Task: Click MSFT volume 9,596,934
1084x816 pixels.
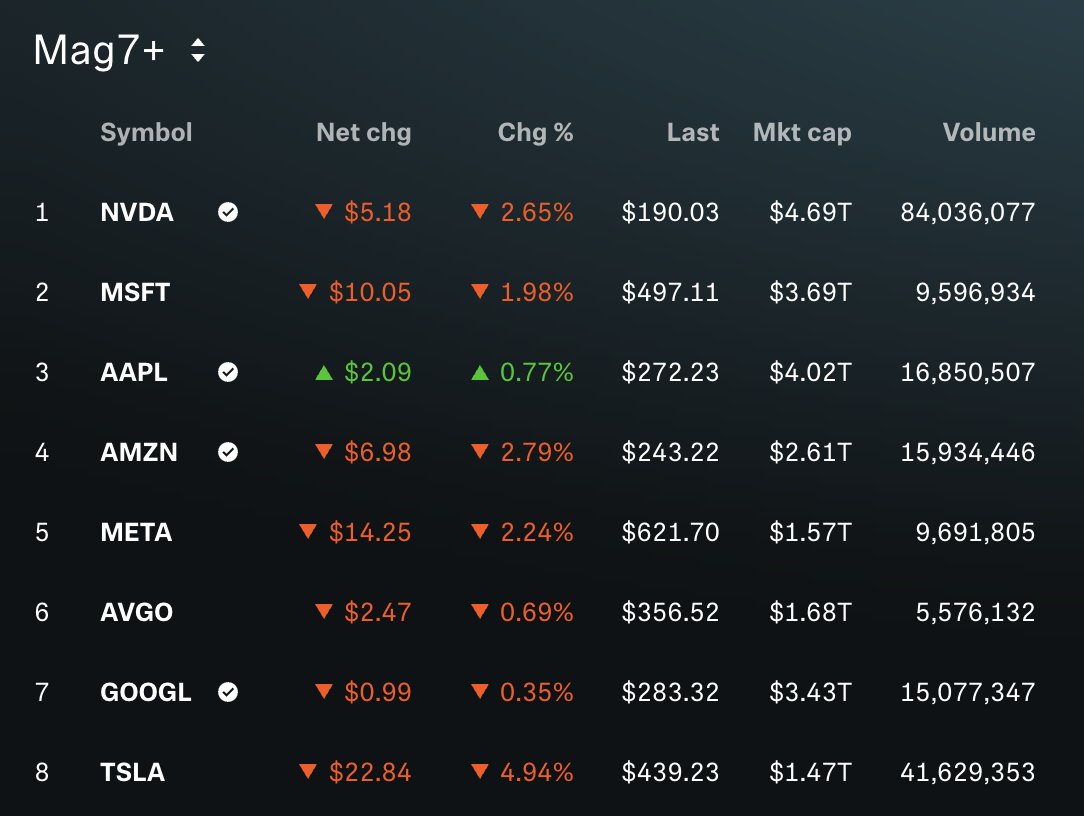Action: (x=975, y=293)
